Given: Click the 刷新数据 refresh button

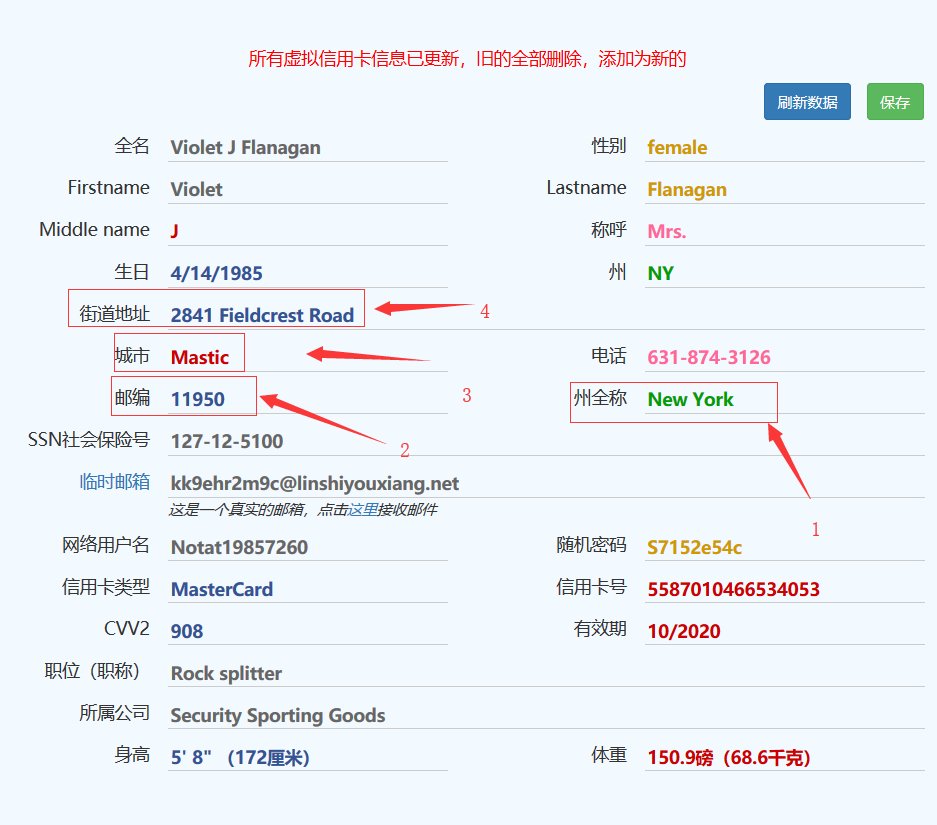Looking at the screenshot, I should 807,102.
